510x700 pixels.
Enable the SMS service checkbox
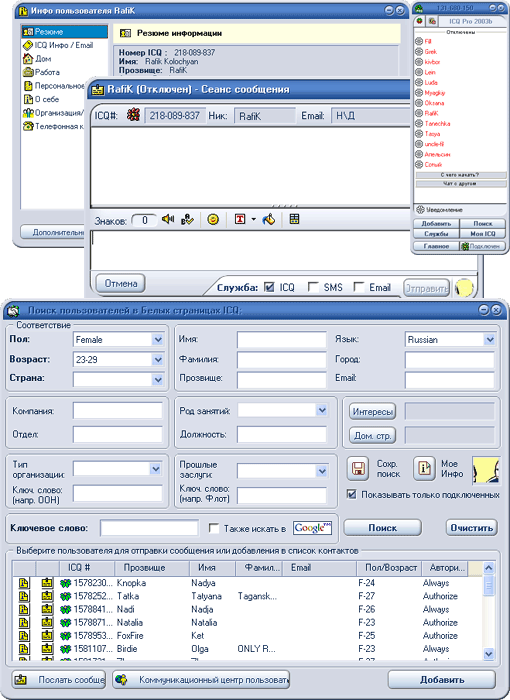(x=314, y=287)
